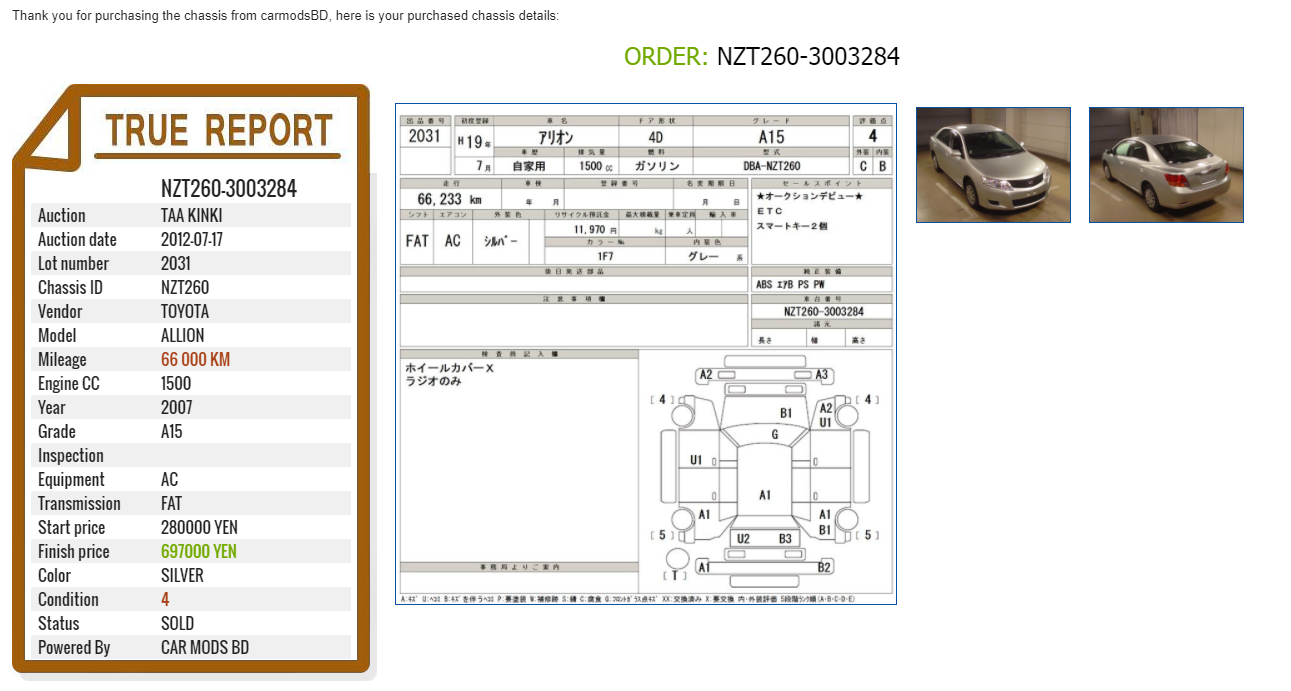Click the lot number value 2031
The image size is (1291, 691).
pos(177,264)
